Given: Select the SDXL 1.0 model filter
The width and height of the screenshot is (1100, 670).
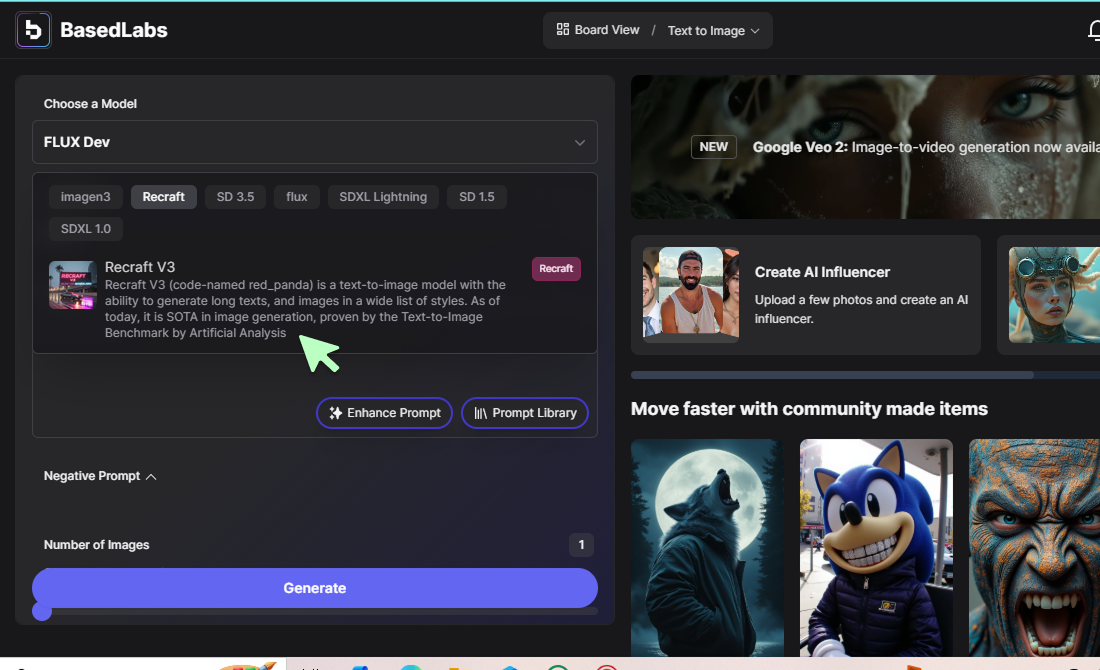Looking at the screenshot, I should coord(86,228).
